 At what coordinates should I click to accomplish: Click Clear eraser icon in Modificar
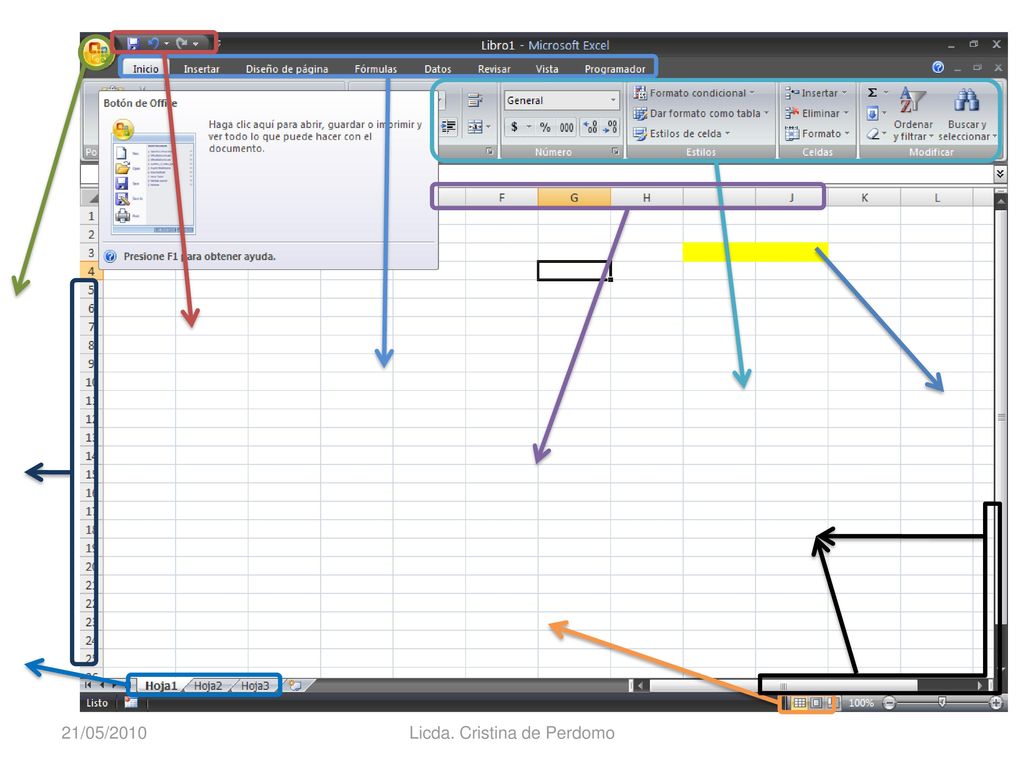[x=872, y=134]
